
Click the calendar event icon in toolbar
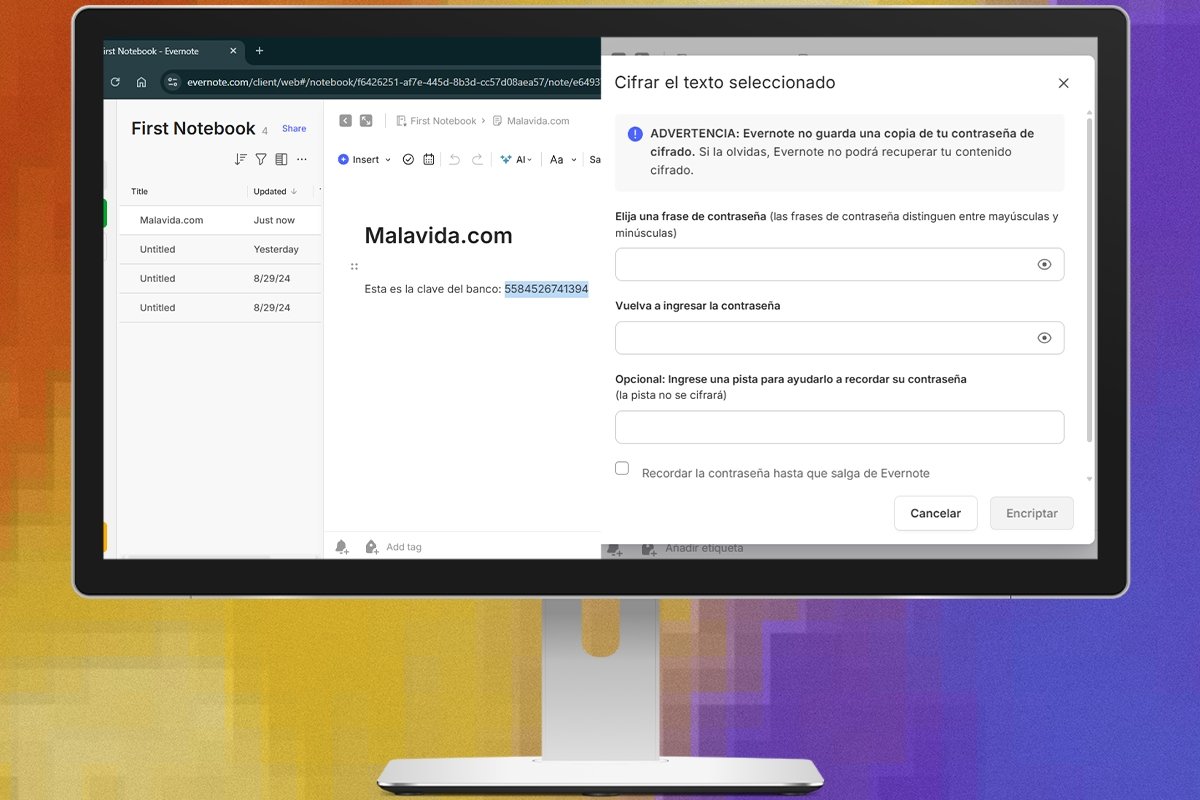429,159
